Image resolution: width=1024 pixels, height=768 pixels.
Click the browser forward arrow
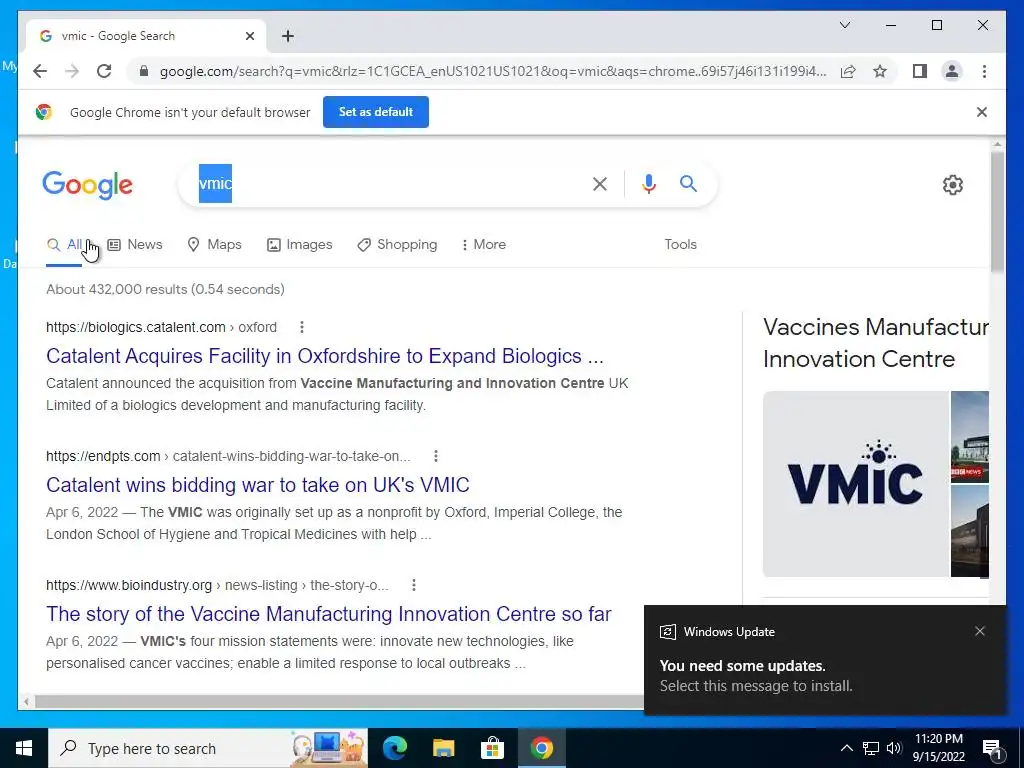[72, 71]
